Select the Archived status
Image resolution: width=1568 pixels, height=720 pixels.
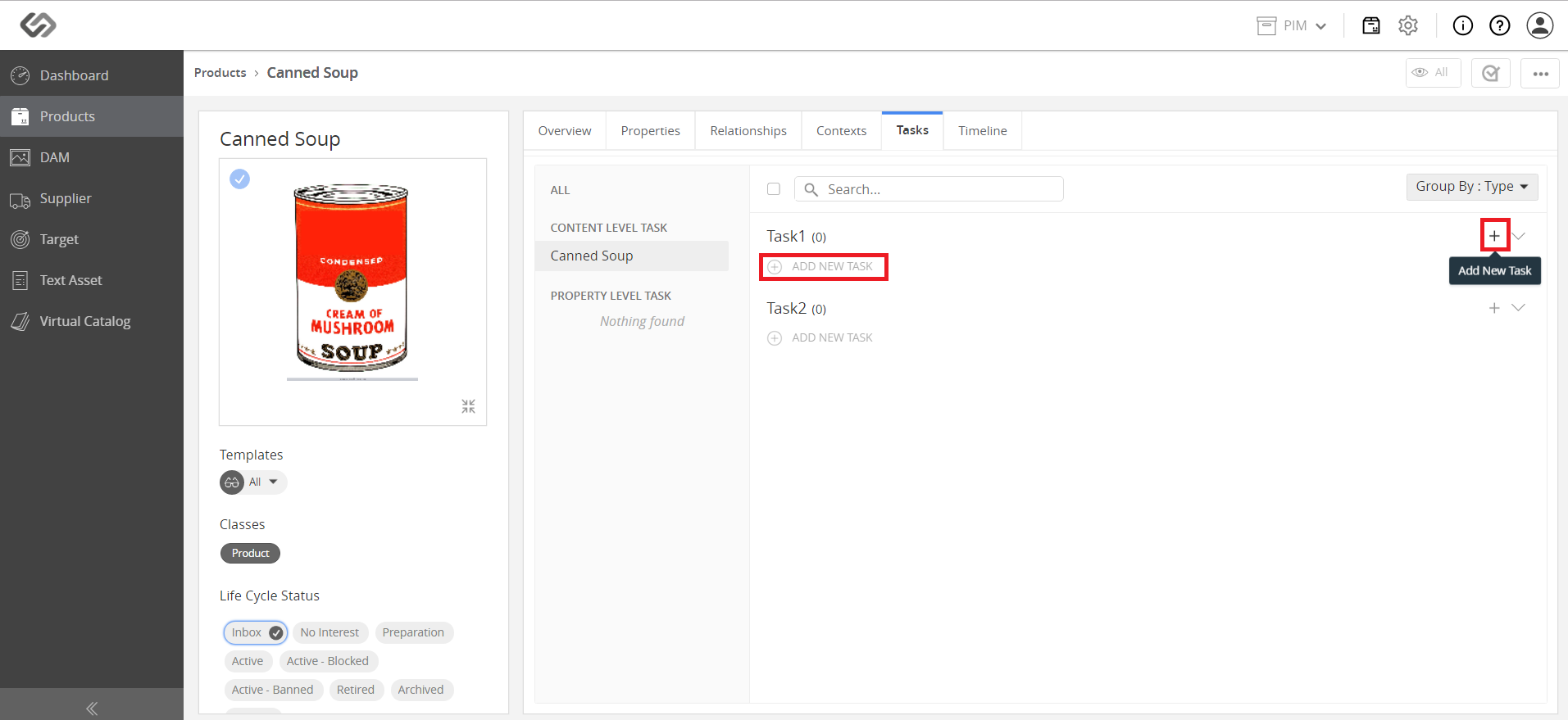pyautogui.click(x=420, y=690)
